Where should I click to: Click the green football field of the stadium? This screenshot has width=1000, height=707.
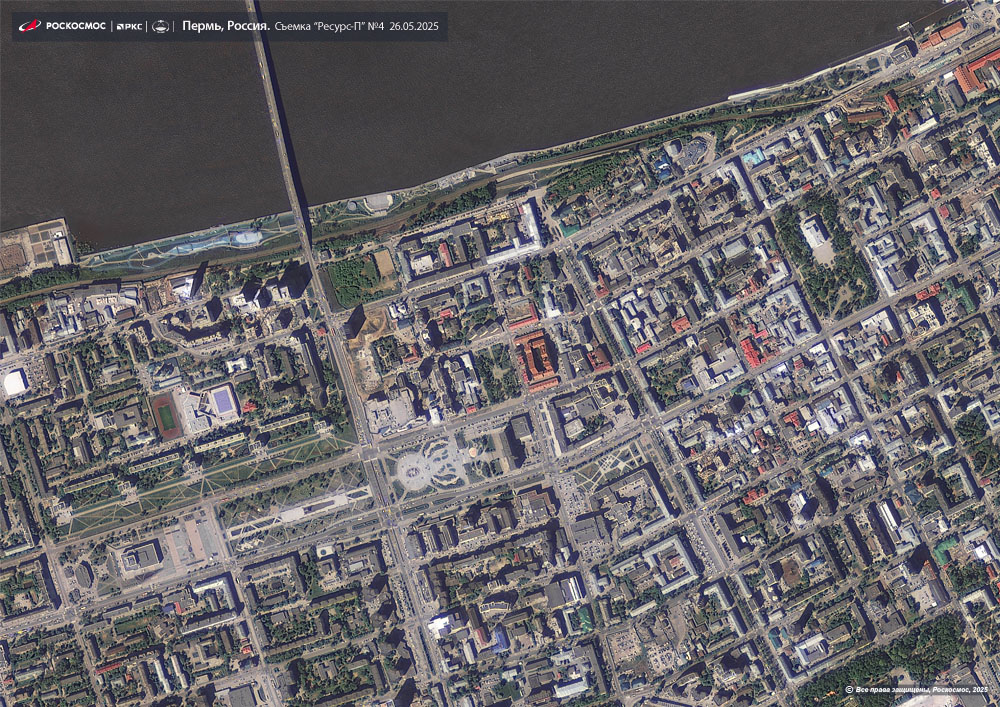coord(166,415)
